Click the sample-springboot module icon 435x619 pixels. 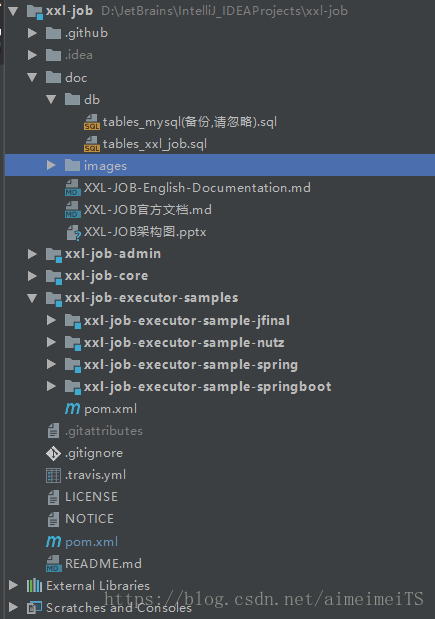pos(73,387)
